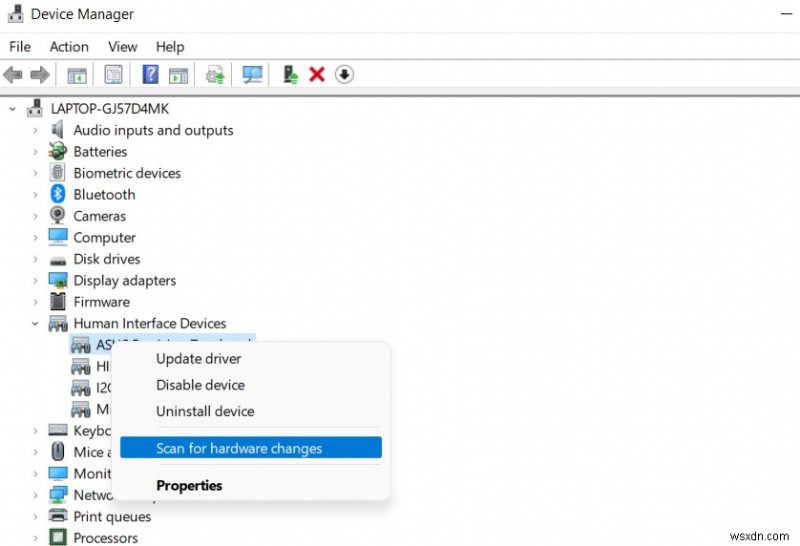
Task: Click Update device driver gear icon
Action: tap(215, 75)
